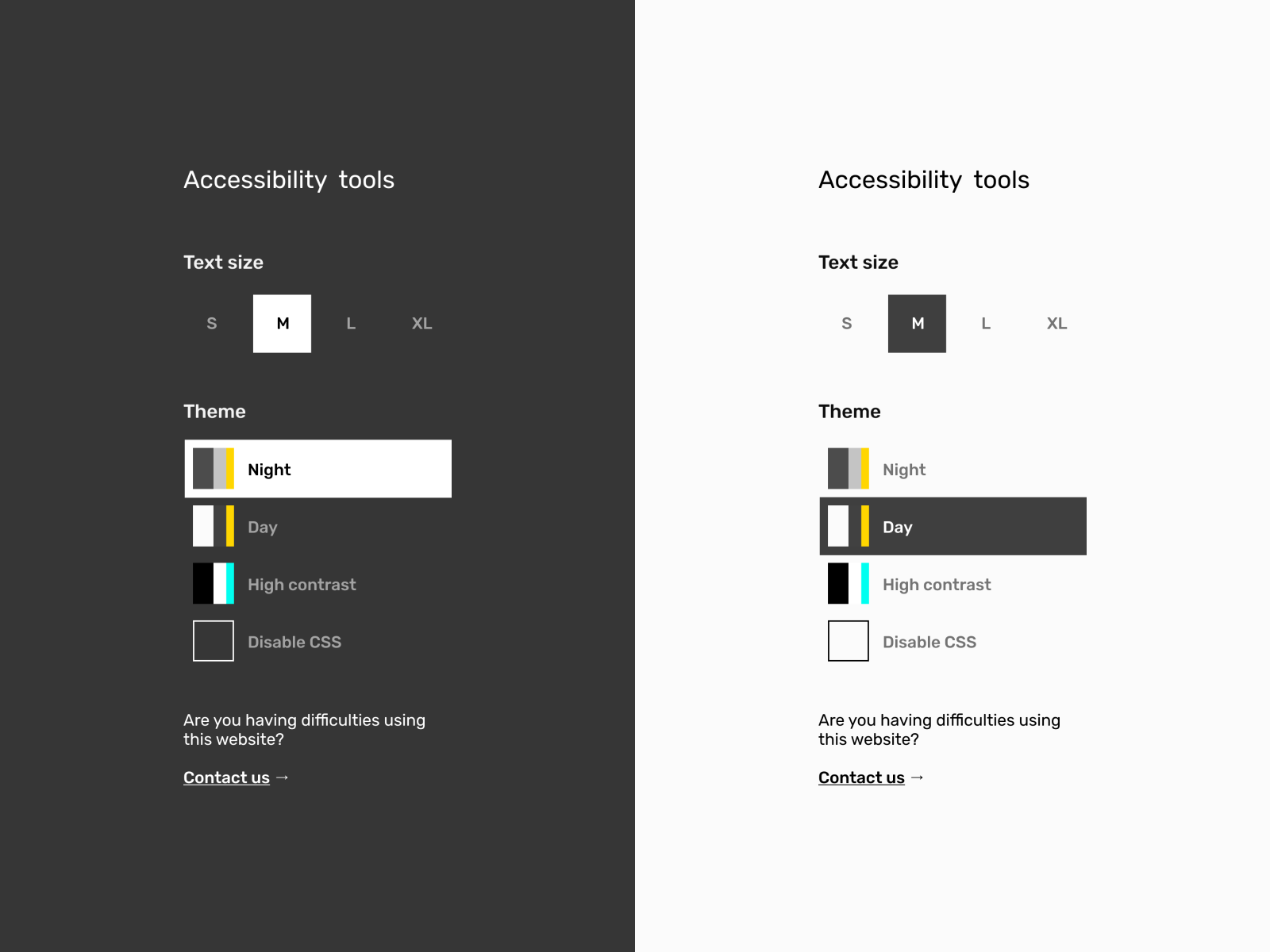Click the selected Medium text size box
The width and height of the screenshot is (1270, 952).
coord(283,324)
